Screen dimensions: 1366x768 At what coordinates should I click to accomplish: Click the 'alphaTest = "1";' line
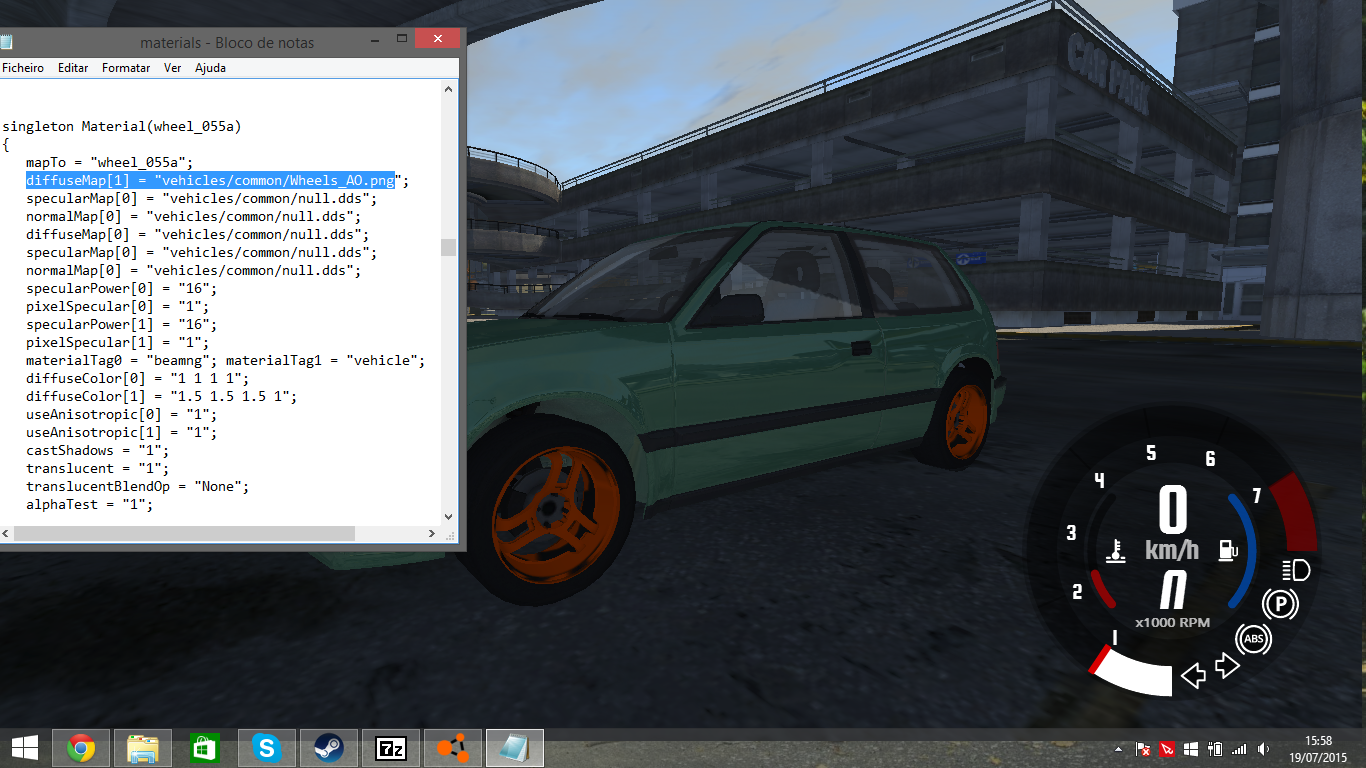pos(89,504)
